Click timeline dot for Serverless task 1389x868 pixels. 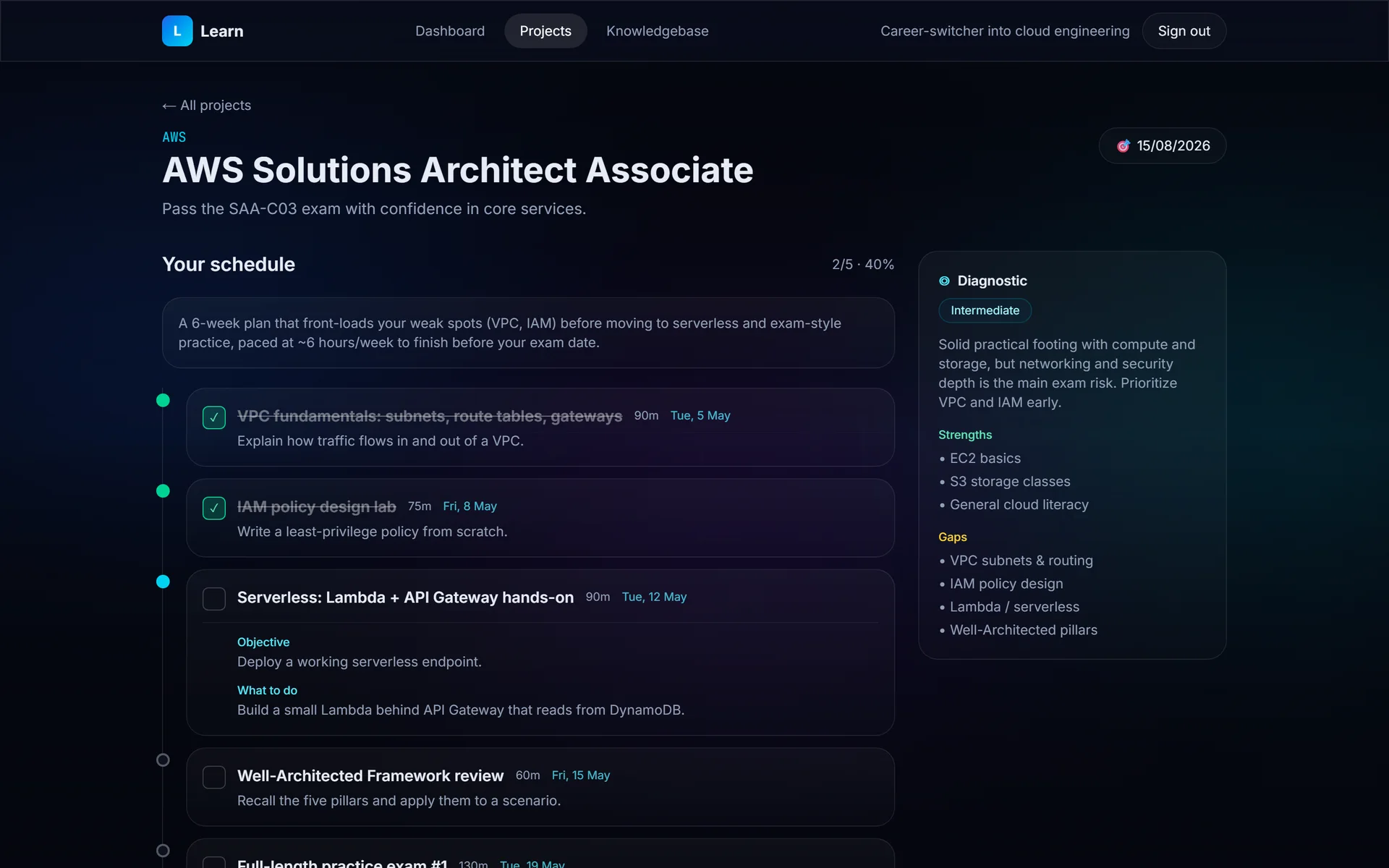tap(163, 582)
